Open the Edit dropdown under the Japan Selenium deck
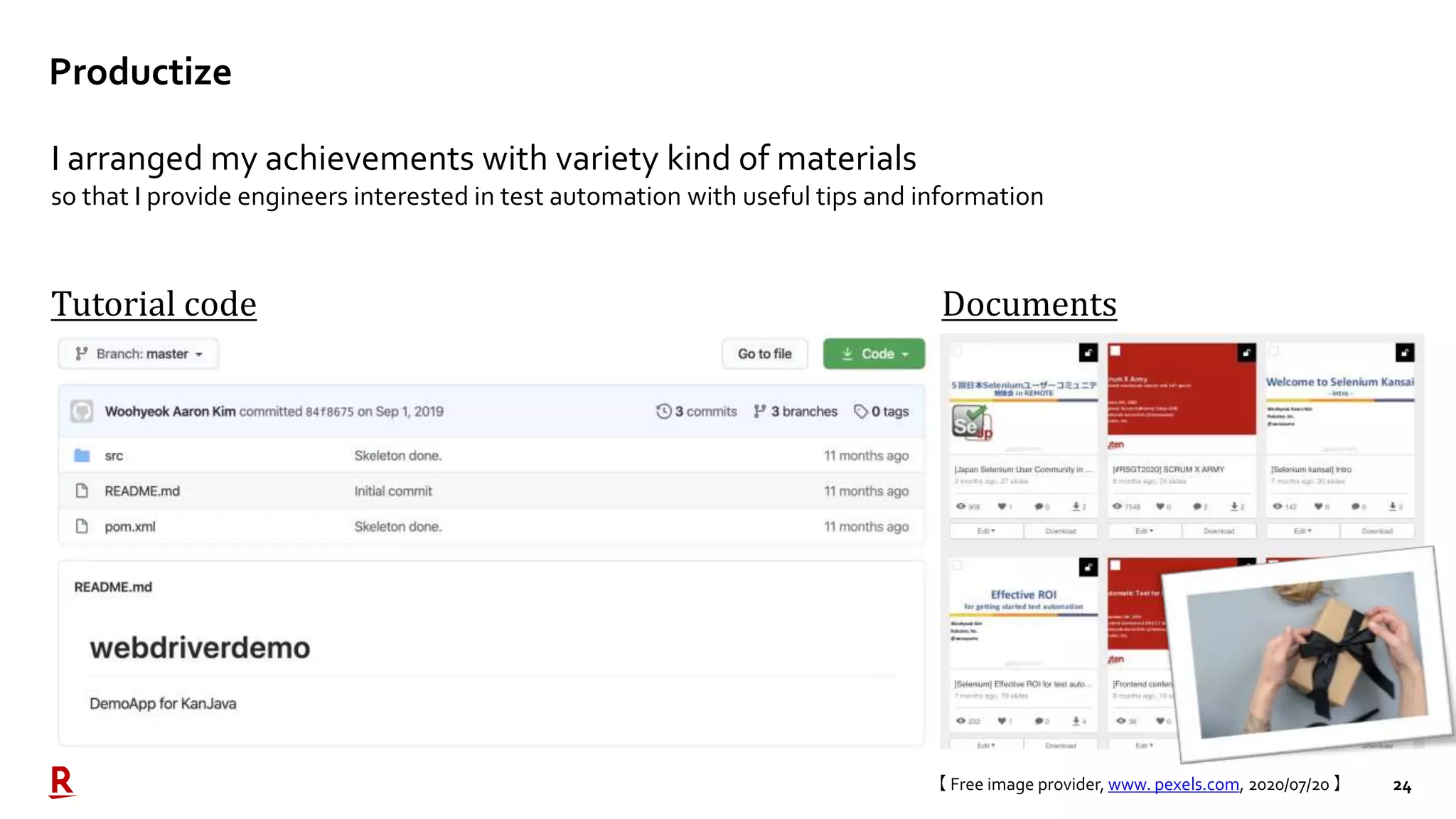 (986, 531)
